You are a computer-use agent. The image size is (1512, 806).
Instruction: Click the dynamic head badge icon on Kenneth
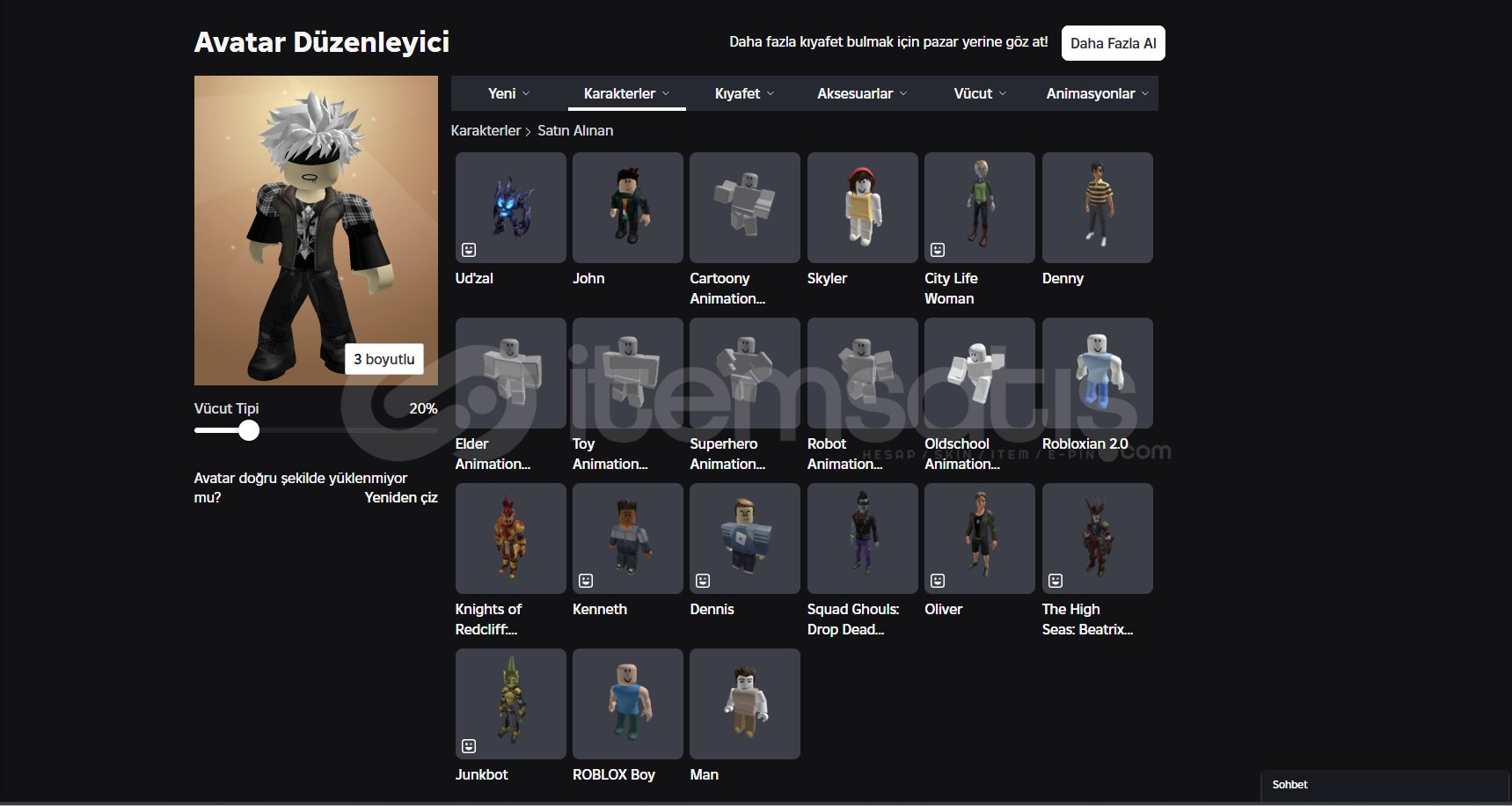(586, 581)
